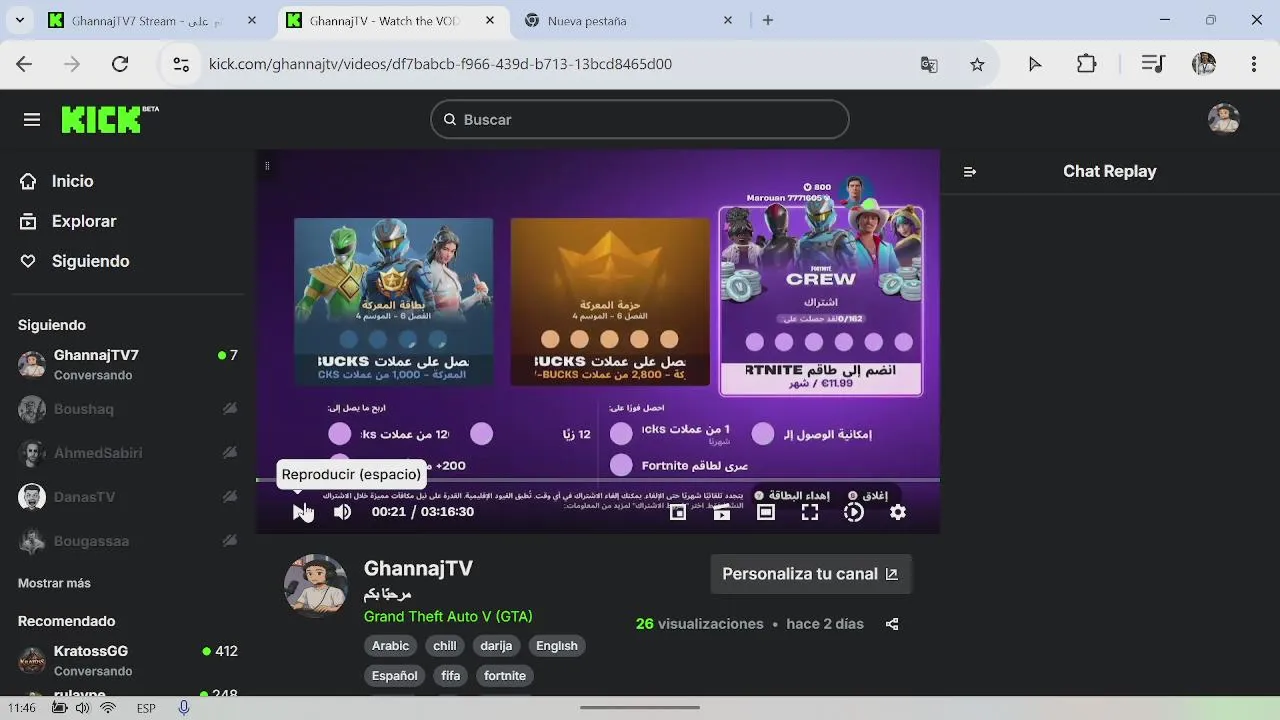Select the fifa tag
Viewport: 1280px width, 720px height.
coord(451,676)
